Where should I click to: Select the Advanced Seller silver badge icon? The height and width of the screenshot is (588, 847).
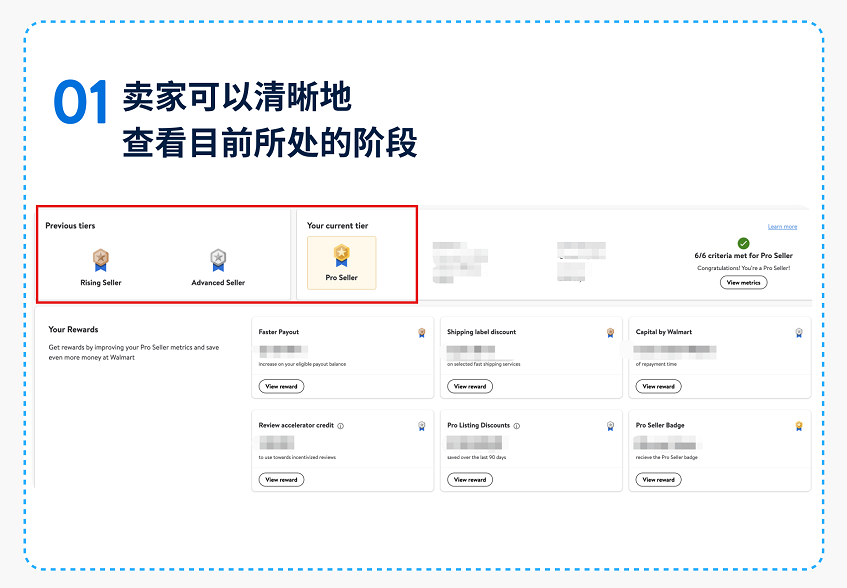(x=216, y=257)
